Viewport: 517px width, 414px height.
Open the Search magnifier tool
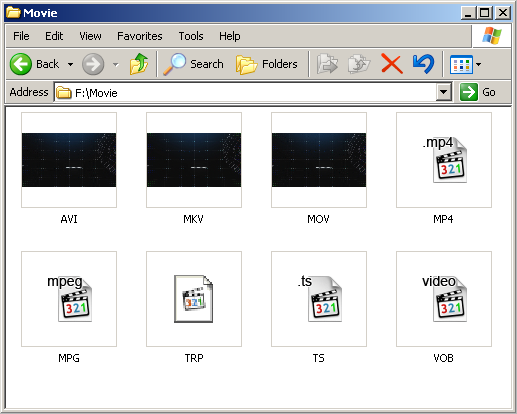tap(193, 64)
